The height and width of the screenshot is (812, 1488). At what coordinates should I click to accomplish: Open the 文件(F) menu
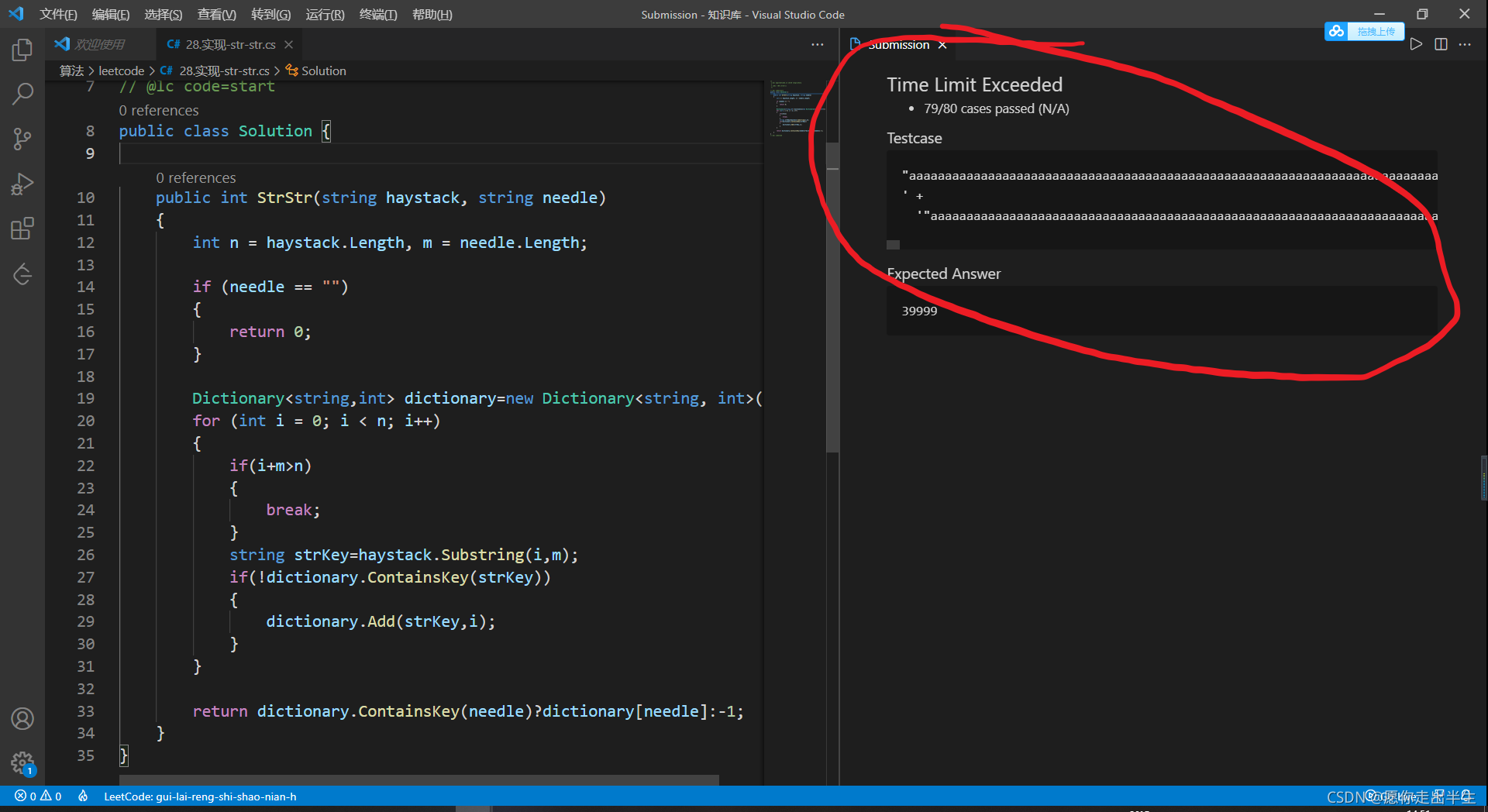(58, 14)
